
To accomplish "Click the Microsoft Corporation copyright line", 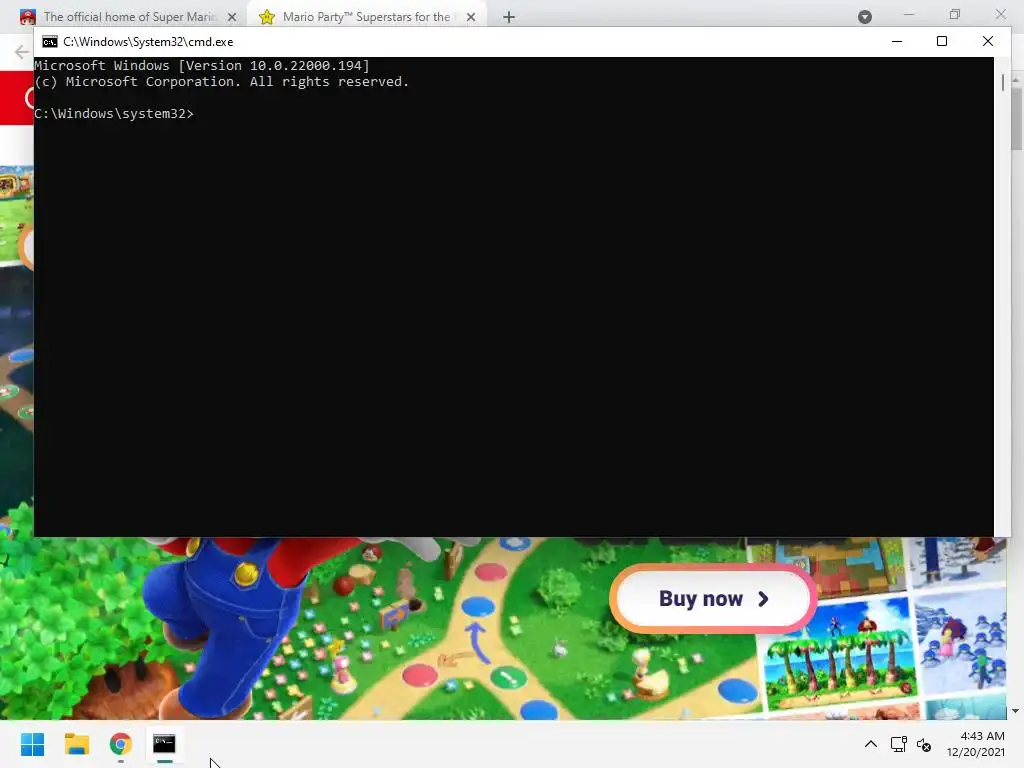I will [x=221, y=82].
